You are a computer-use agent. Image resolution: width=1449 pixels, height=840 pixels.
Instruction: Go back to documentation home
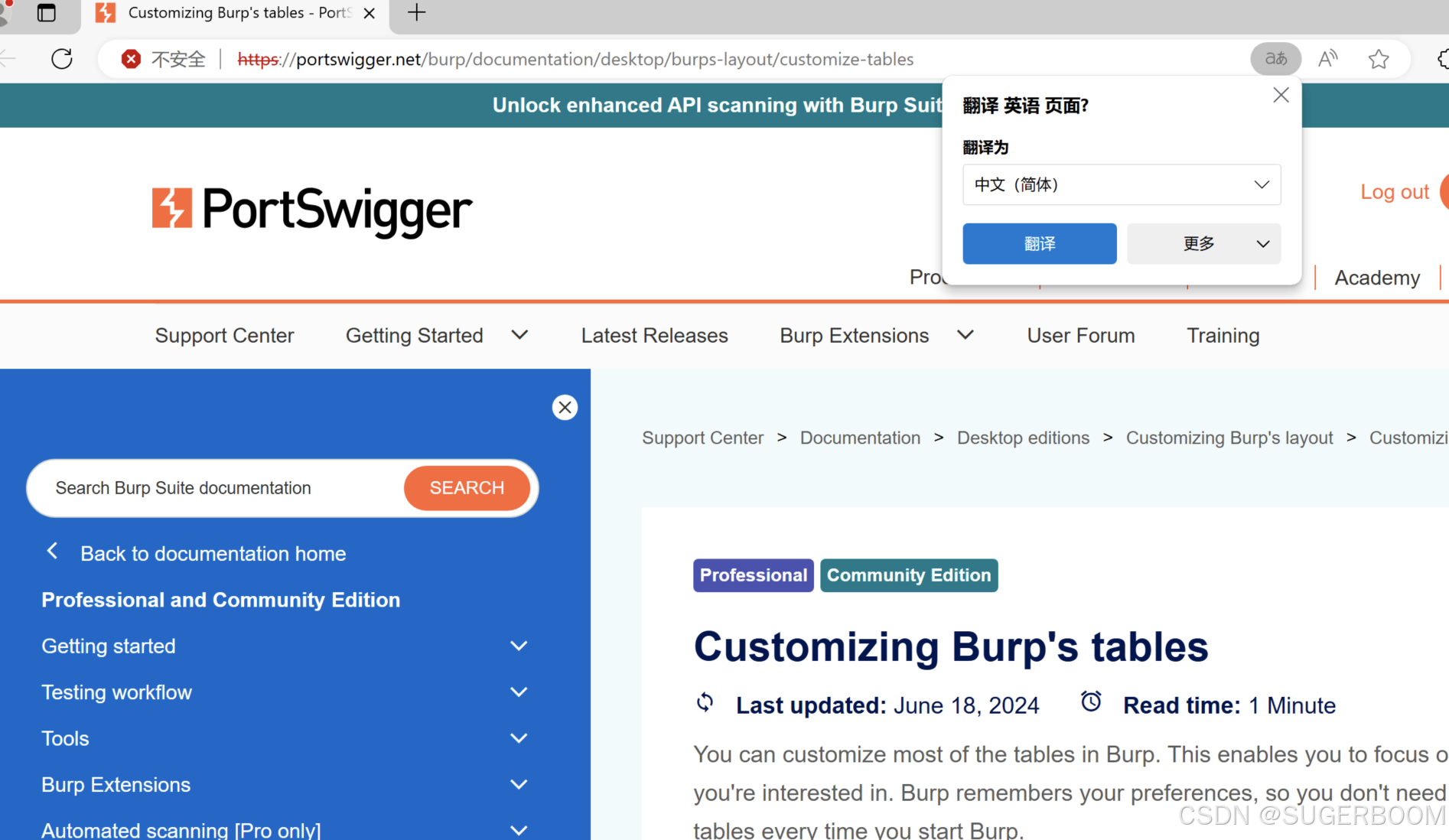213,553
